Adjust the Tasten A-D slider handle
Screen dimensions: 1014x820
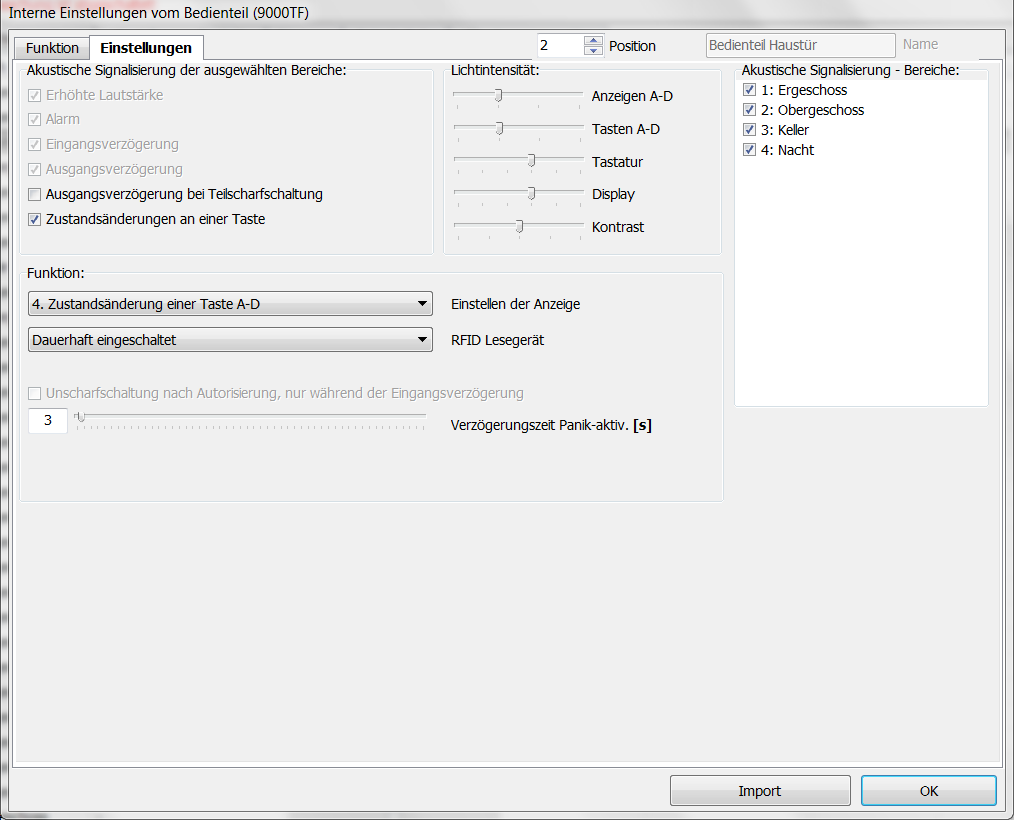point(499,128)
